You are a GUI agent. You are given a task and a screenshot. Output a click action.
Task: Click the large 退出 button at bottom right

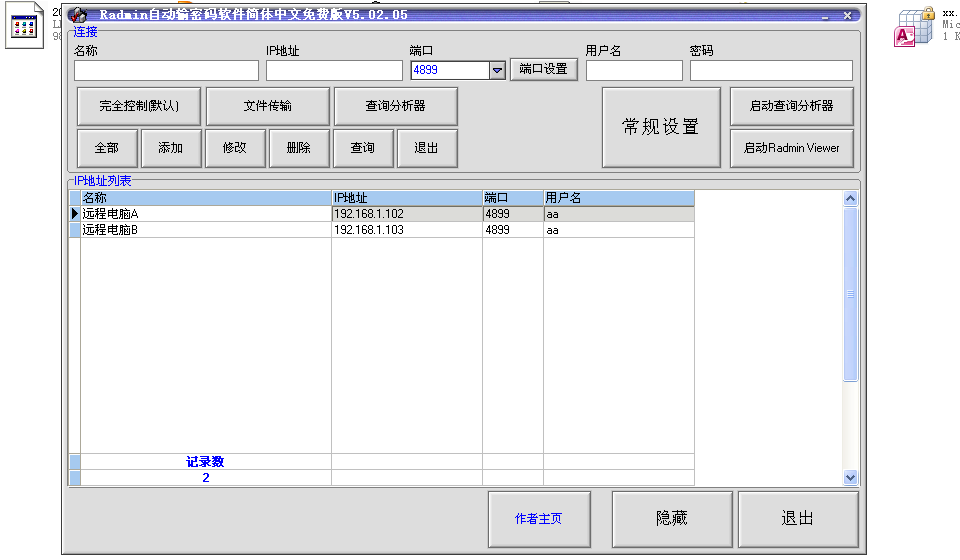(798, 519)
